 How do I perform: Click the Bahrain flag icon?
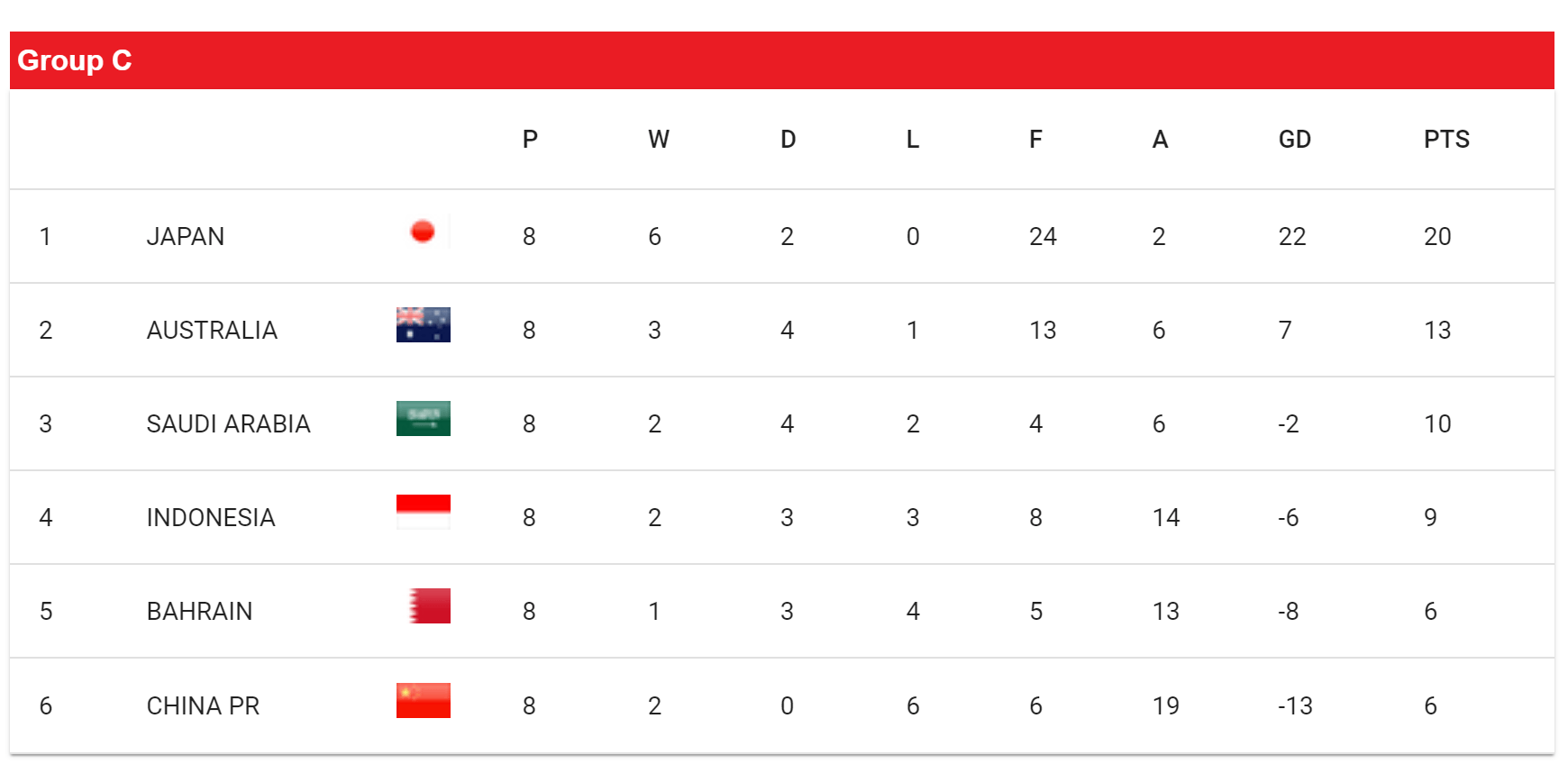(429, 606)
